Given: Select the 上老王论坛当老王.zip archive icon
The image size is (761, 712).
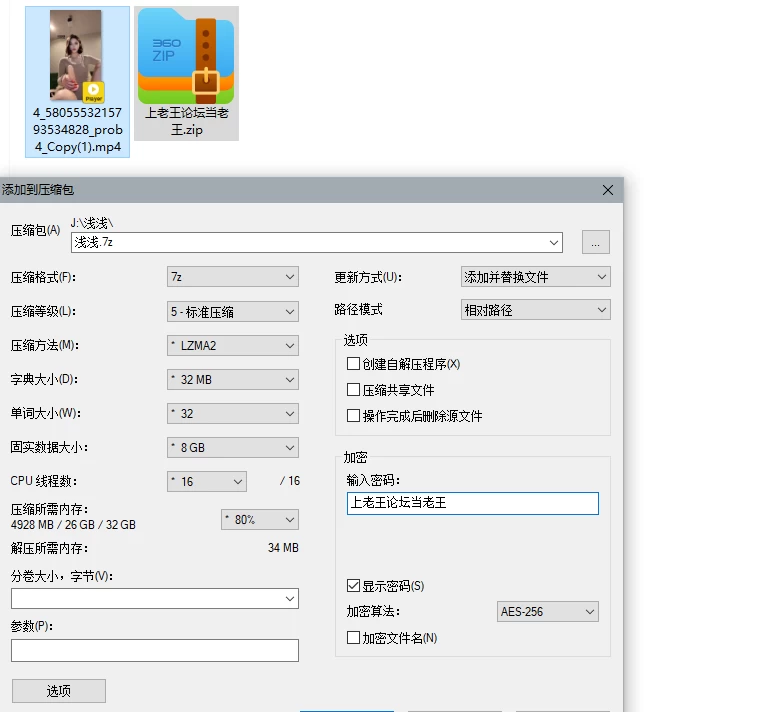Looking at the screenshot, I should tap(186, 55).
